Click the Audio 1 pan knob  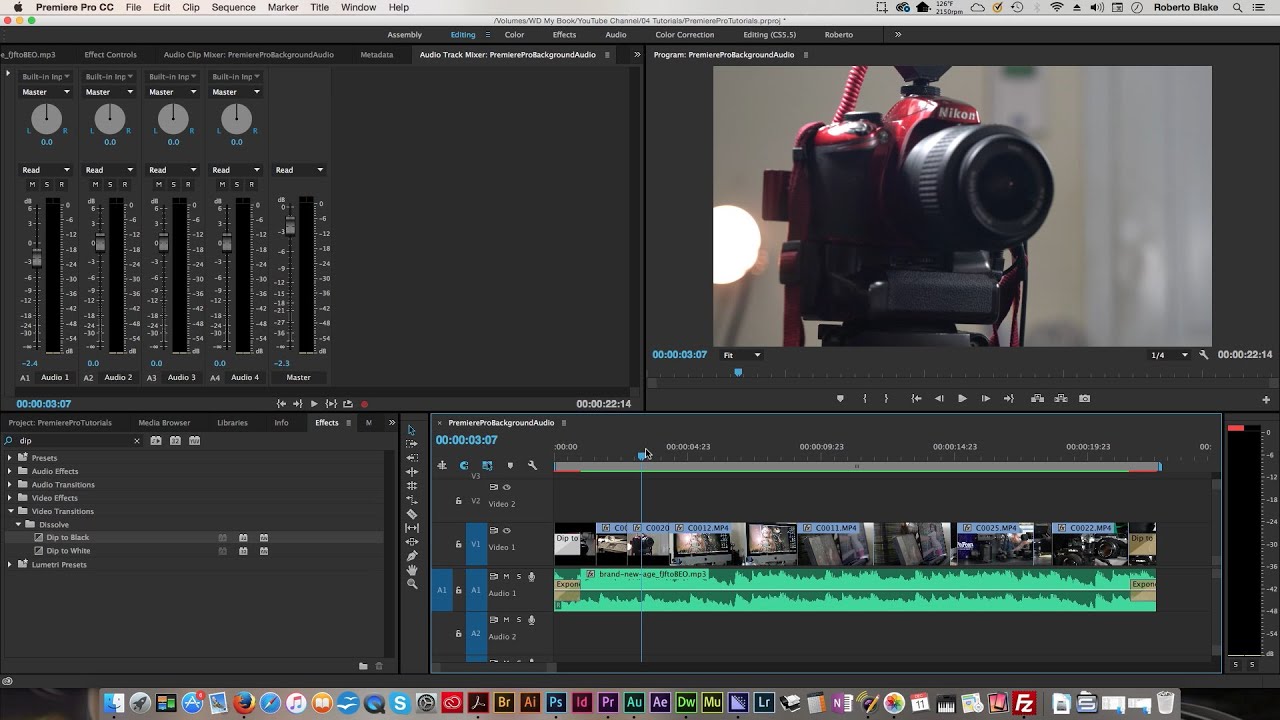pos(46,119)
